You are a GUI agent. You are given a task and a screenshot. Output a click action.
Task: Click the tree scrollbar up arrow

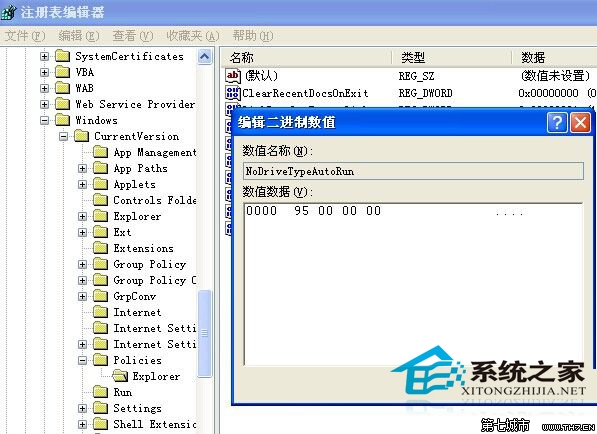(x=204, y=57)
